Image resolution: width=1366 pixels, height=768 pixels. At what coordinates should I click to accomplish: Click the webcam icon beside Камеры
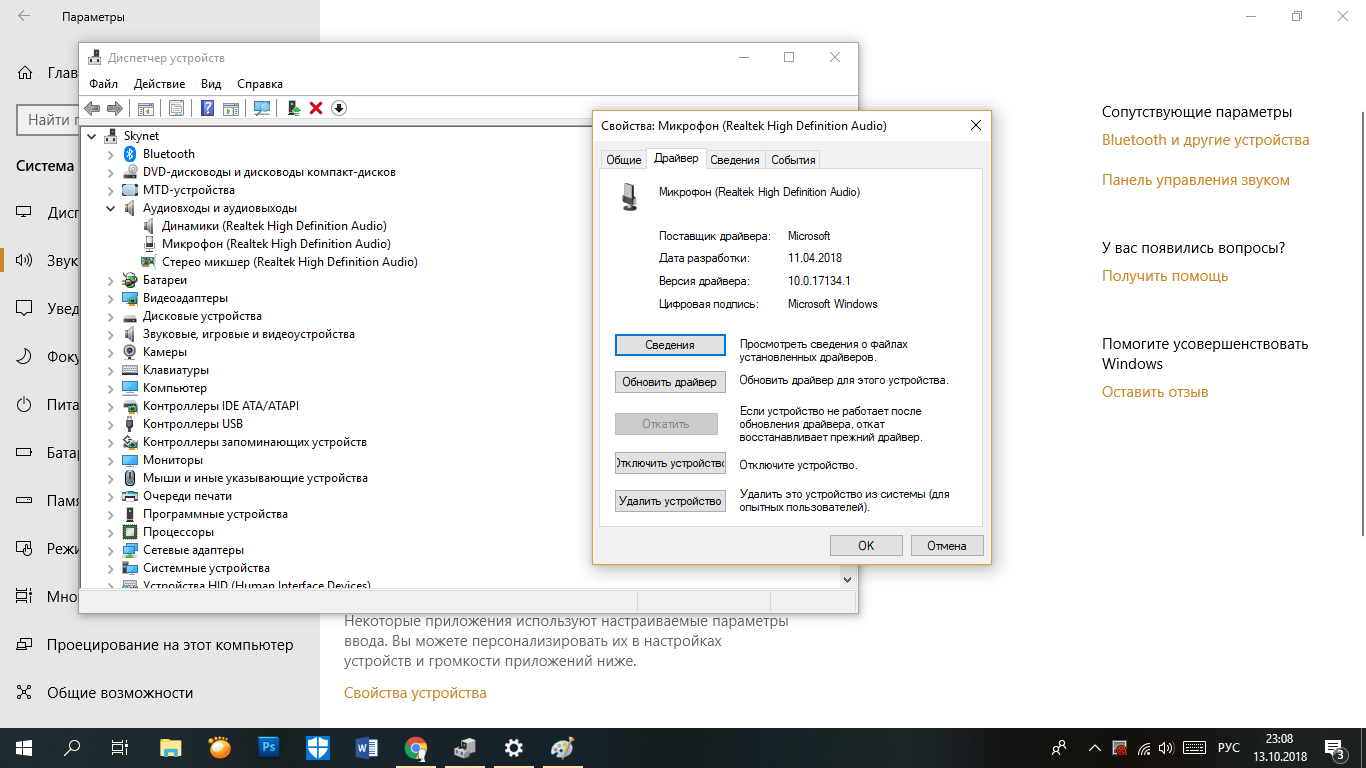[129, 352]
